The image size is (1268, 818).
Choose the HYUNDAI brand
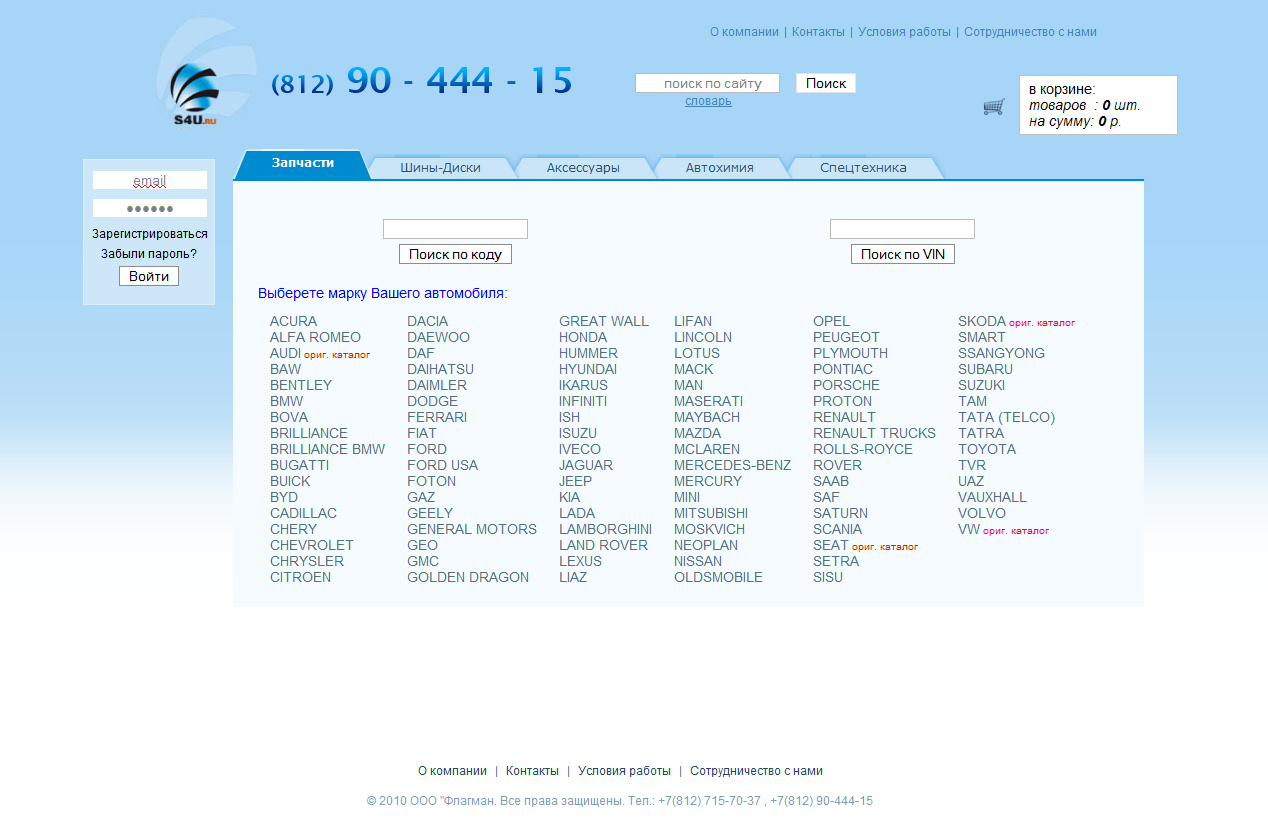coord(588,369)
